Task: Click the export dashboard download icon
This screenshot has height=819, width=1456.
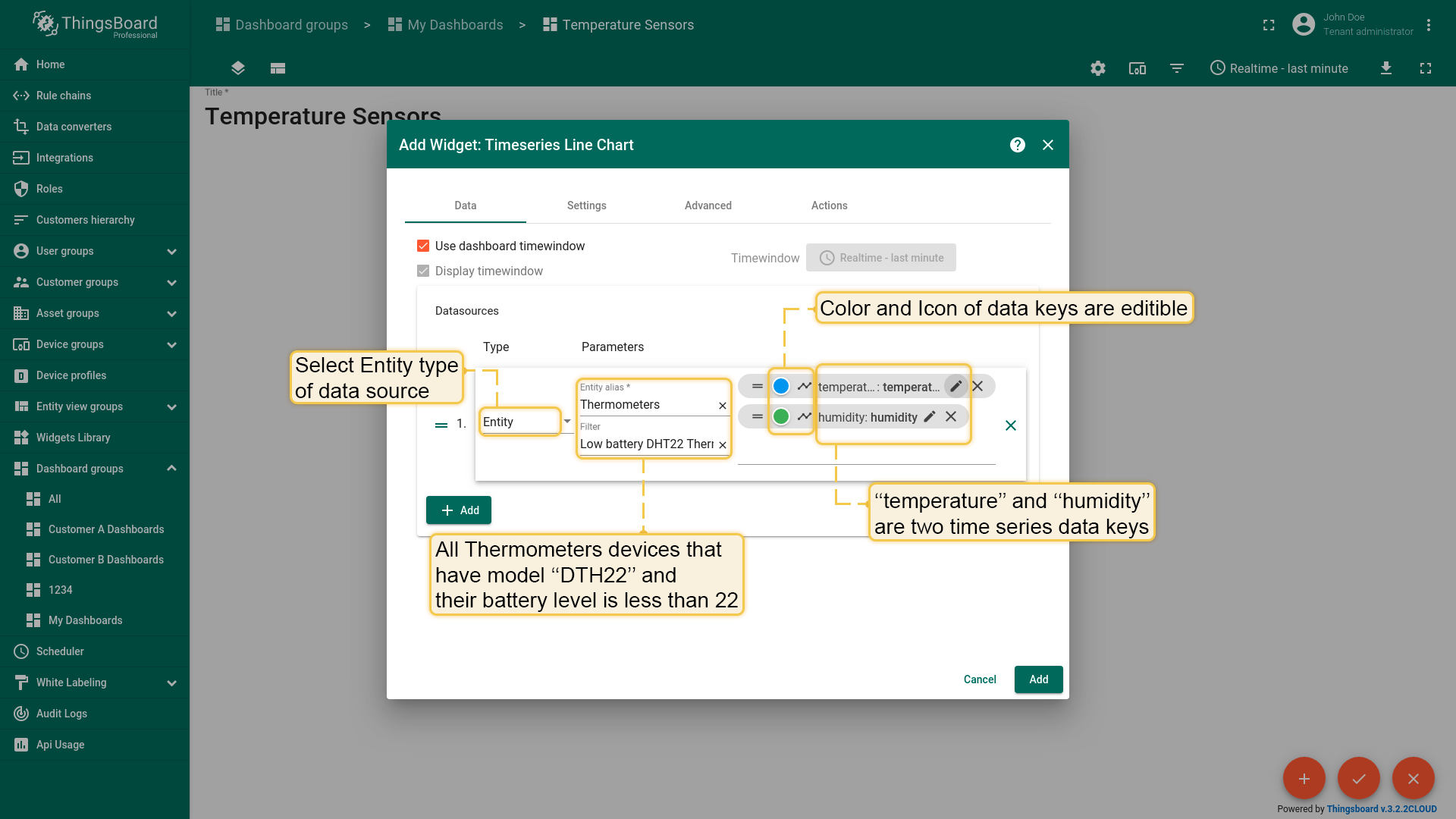Action: (x=1386, y=68)
